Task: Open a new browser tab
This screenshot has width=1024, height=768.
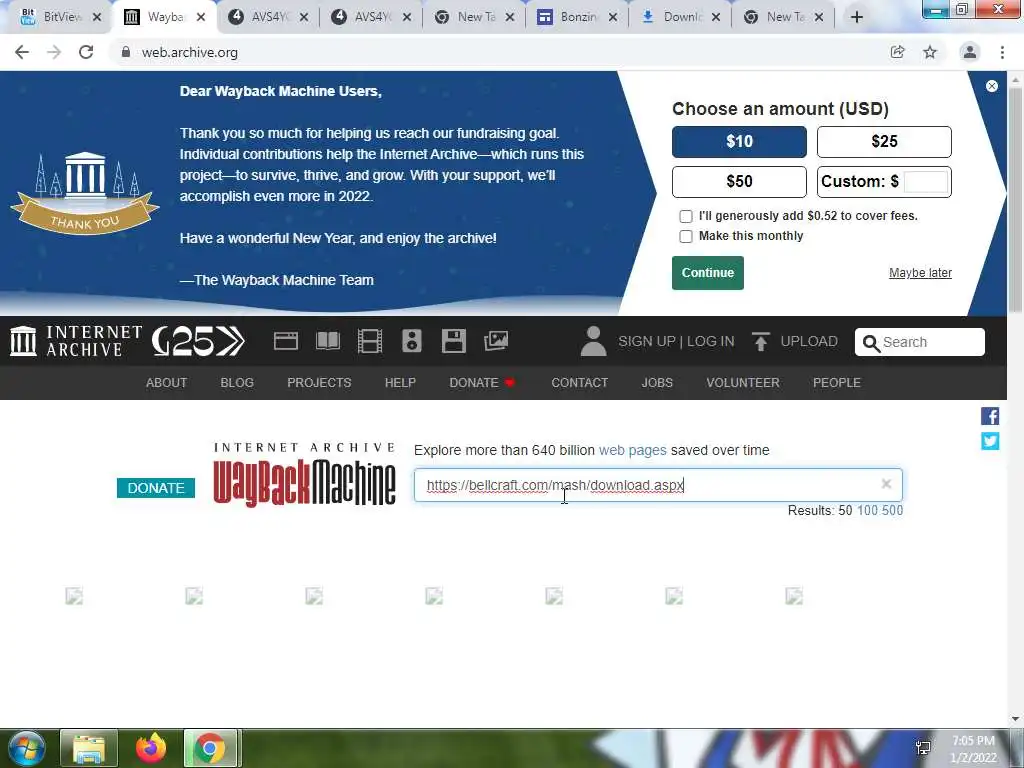Action: point(857,17)
